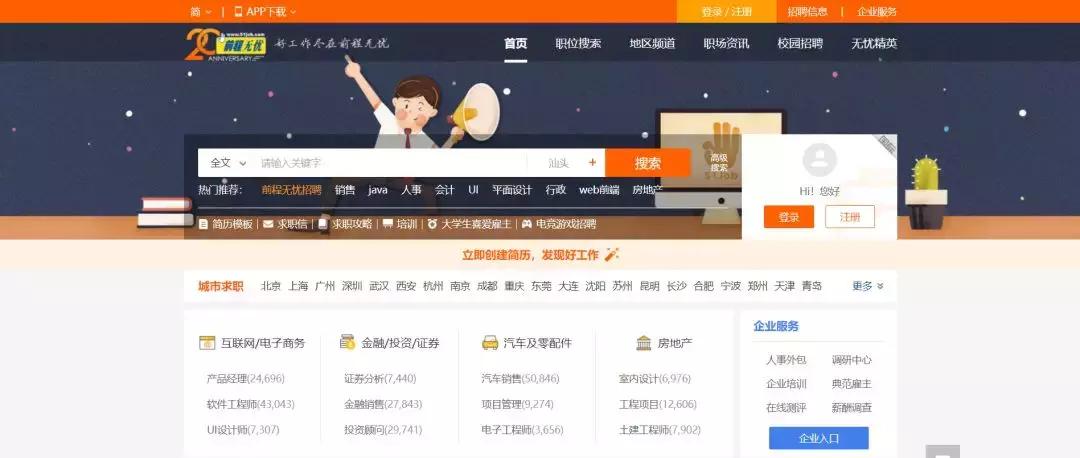This screenshot has width=1080, height=458.
Task: Click 在线测评 under 企业服务
Action: [786, 408]
